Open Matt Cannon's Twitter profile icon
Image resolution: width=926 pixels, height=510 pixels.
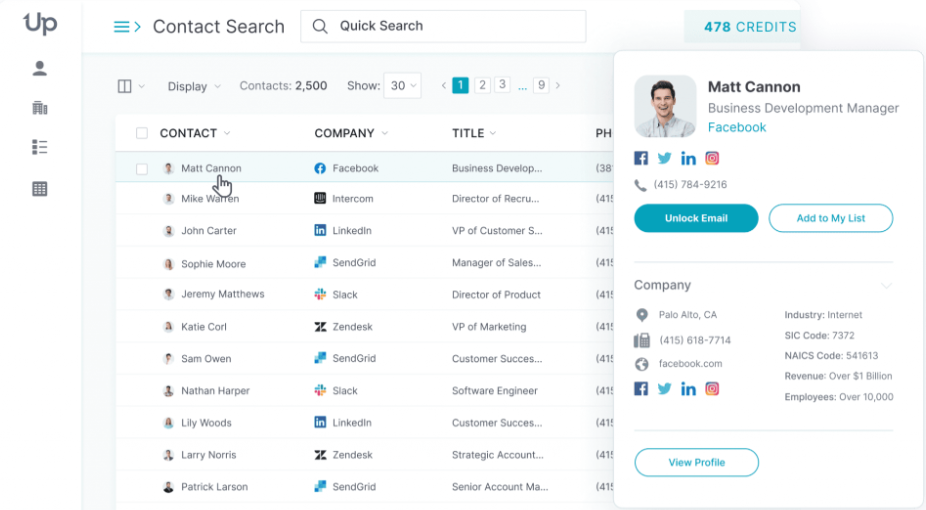coord(664,158)
